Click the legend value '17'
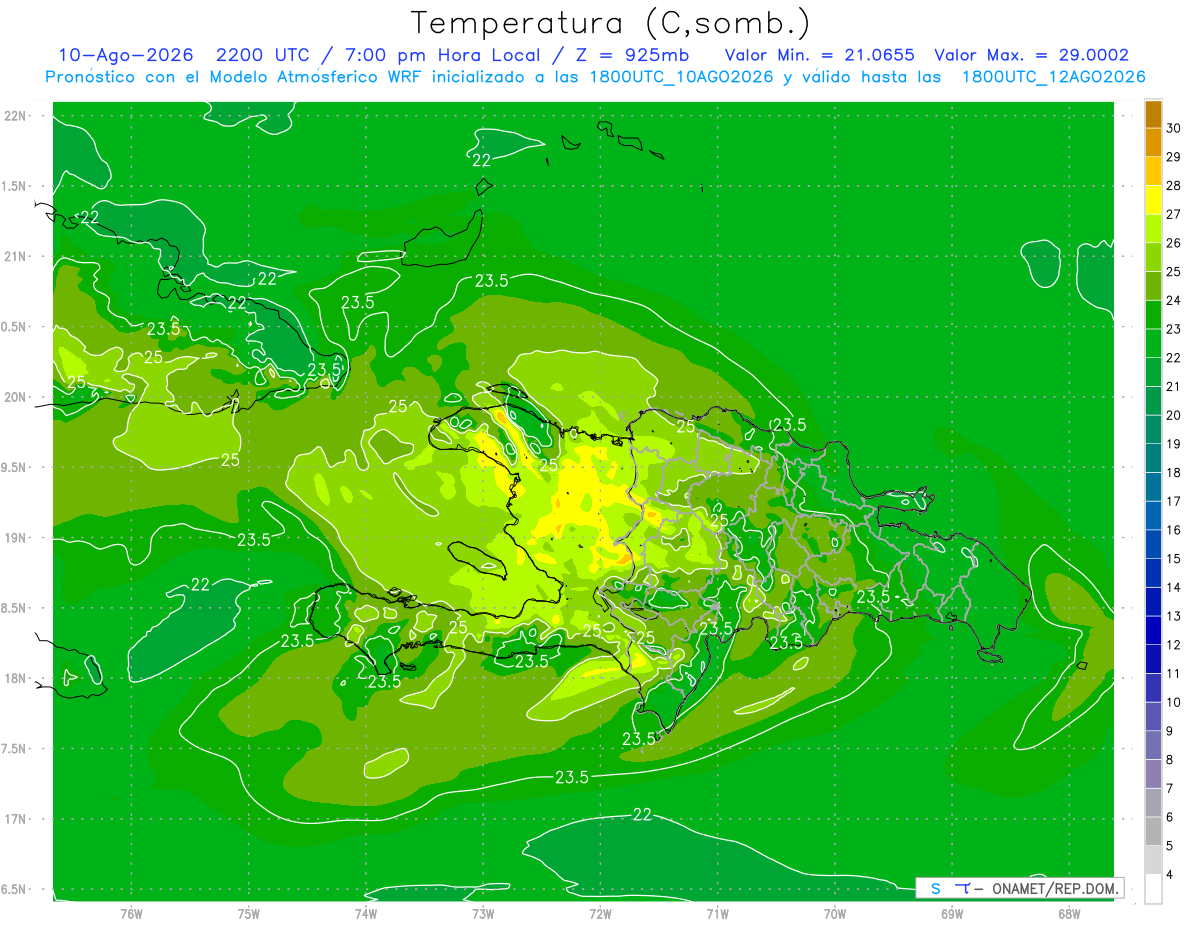Screen dimensions: 1200x927 1174,501
